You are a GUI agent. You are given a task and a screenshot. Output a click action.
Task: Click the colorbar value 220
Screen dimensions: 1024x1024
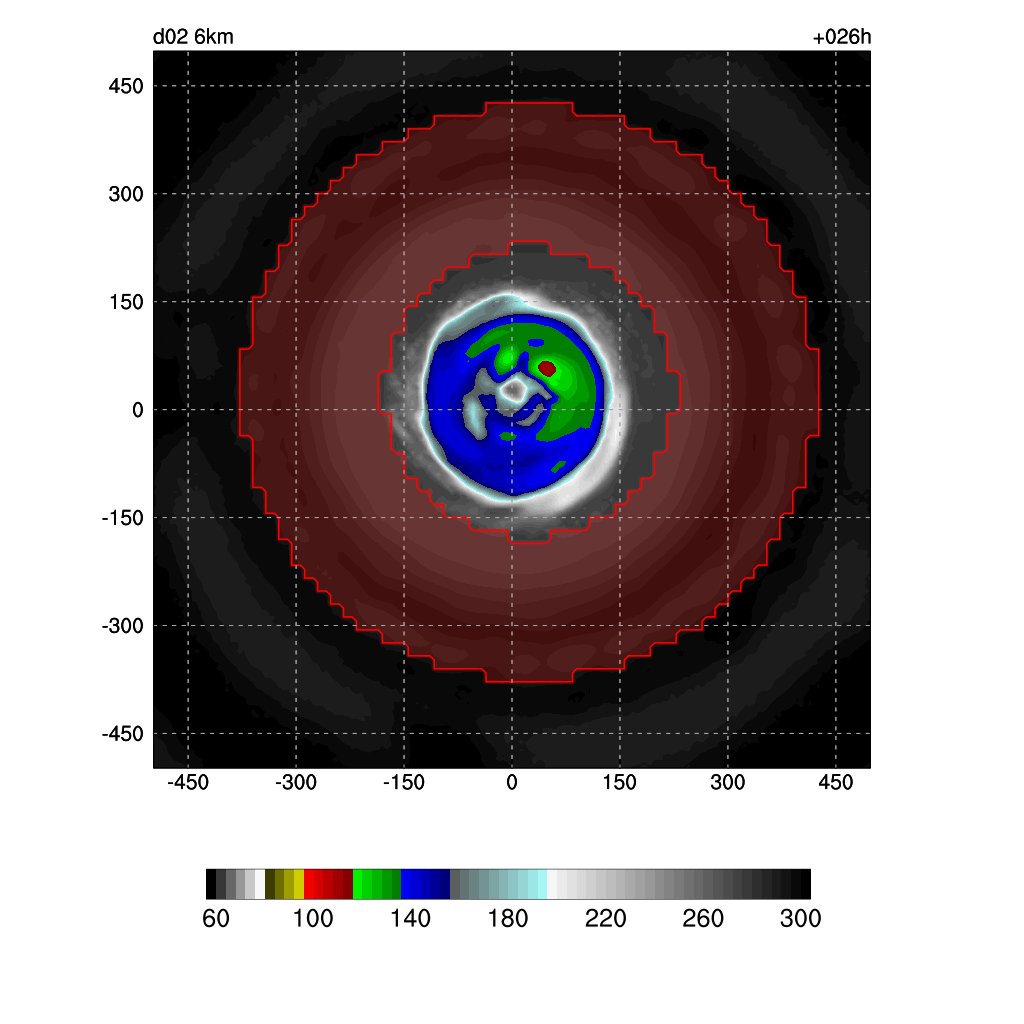(x=605, y=919)
